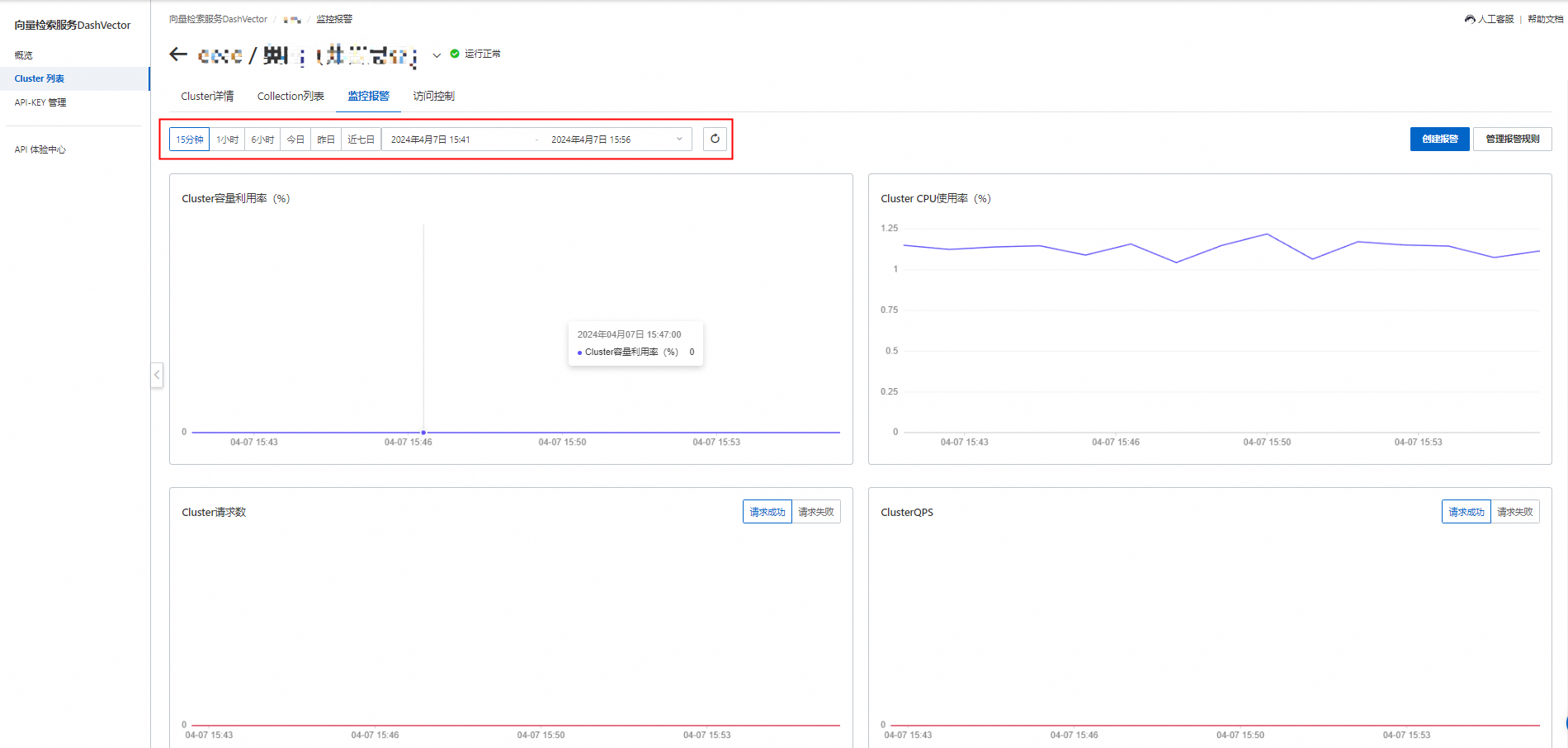
Task: Click the 管理报警规则 button
Action: tap(1512, 139)
